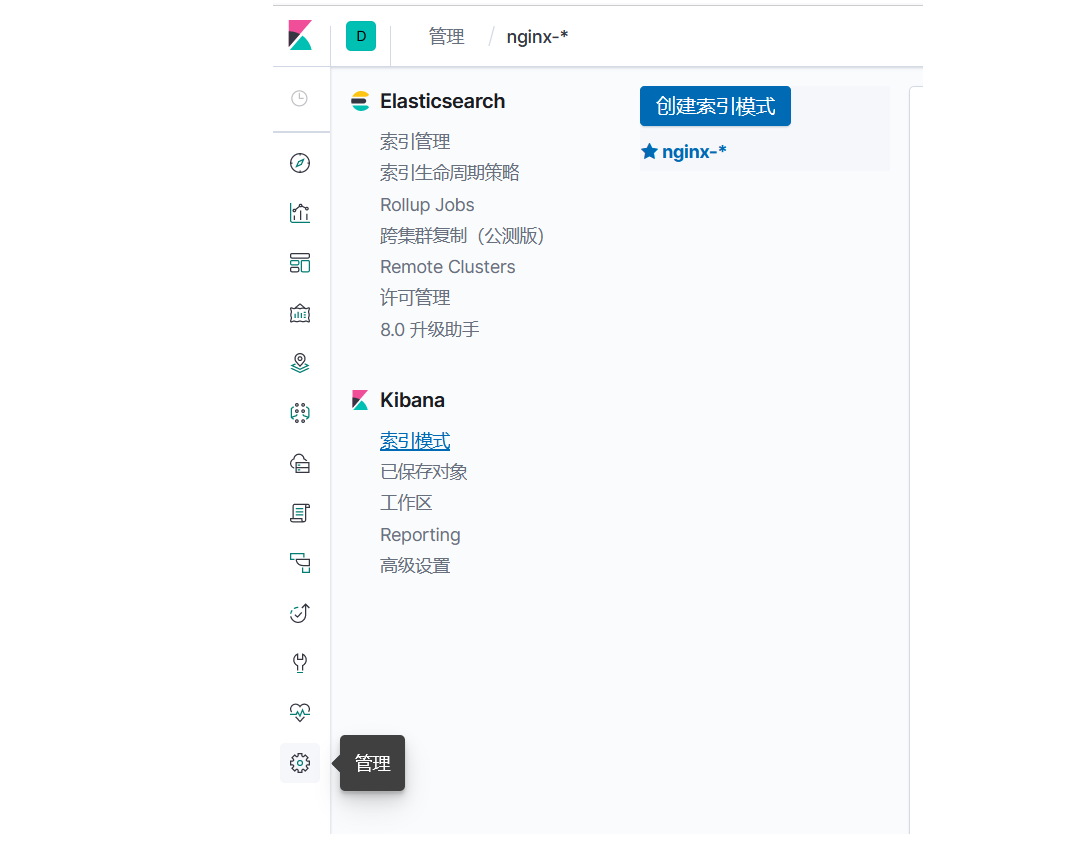Open Uptime icon in sidebar
Screen dimensions: 1070x850
tap(300, 613)
